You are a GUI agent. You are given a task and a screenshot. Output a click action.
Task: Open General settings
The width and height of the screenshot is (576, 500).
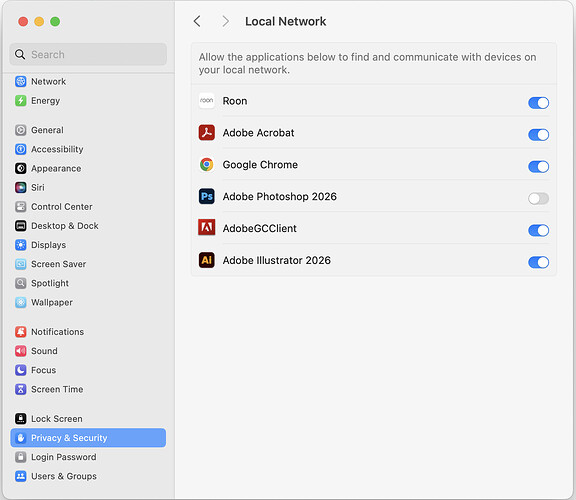(88, 130)
